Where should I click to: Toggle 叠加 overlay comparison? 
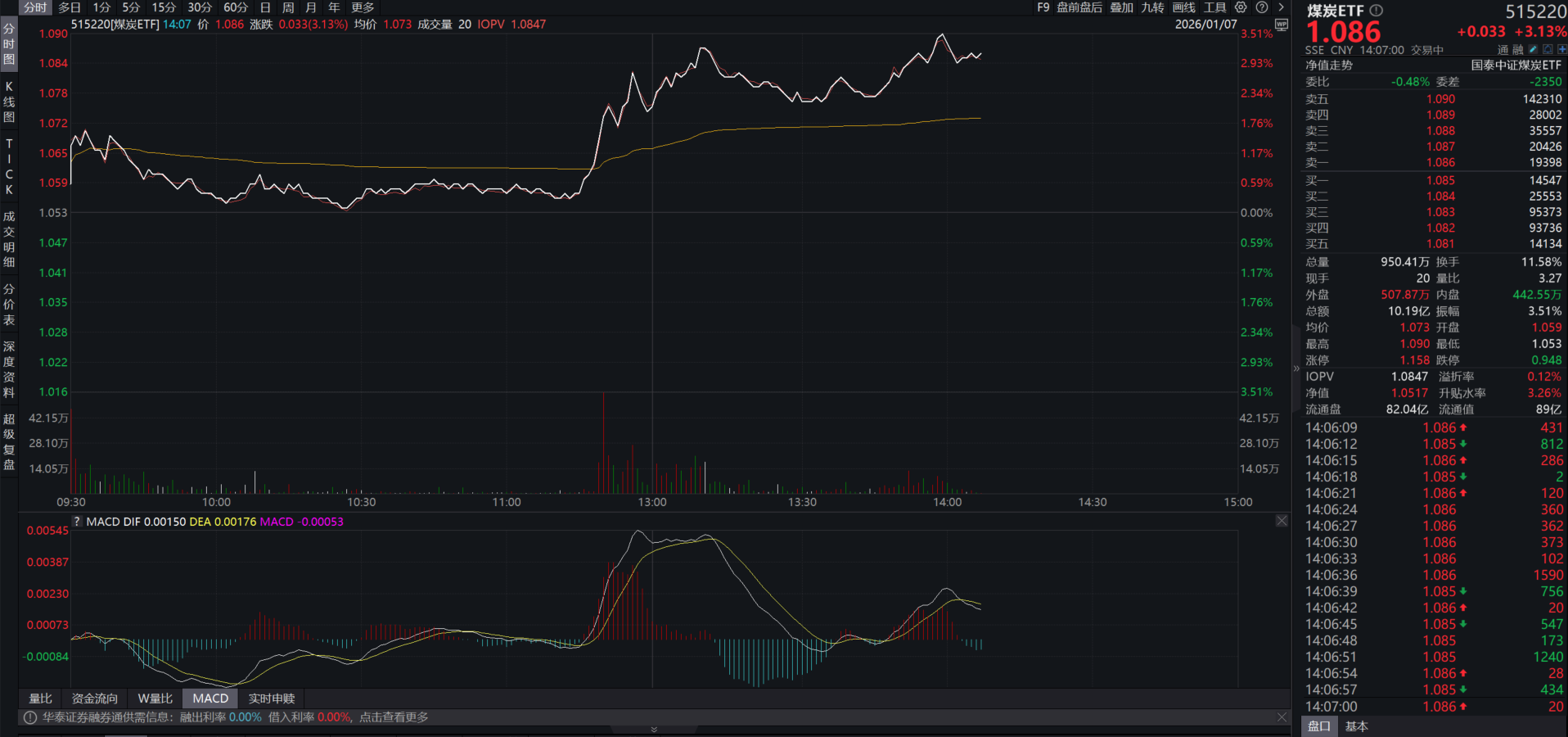click(x=1121, y=7)
